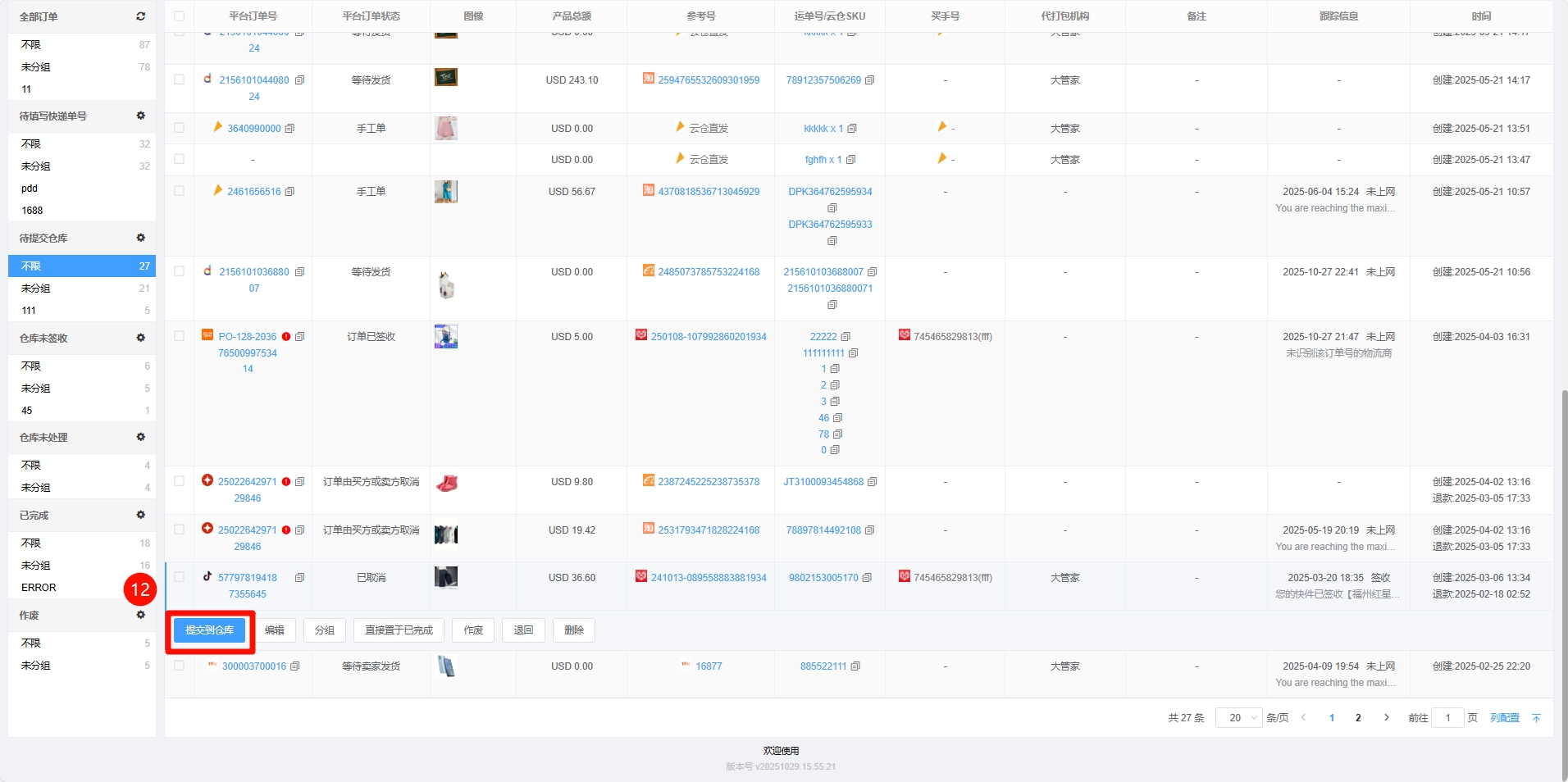
Task: Click the 直接置于已完成 button
Action: coord(399,630)
